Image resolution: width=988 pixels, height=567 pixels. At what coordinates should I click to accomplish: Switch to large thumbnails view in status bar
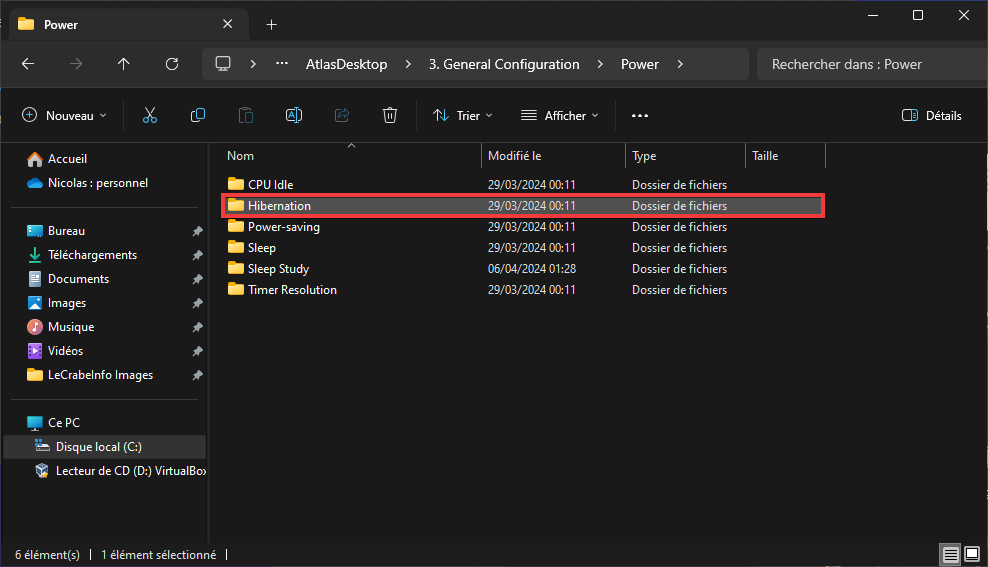(972, 554)
